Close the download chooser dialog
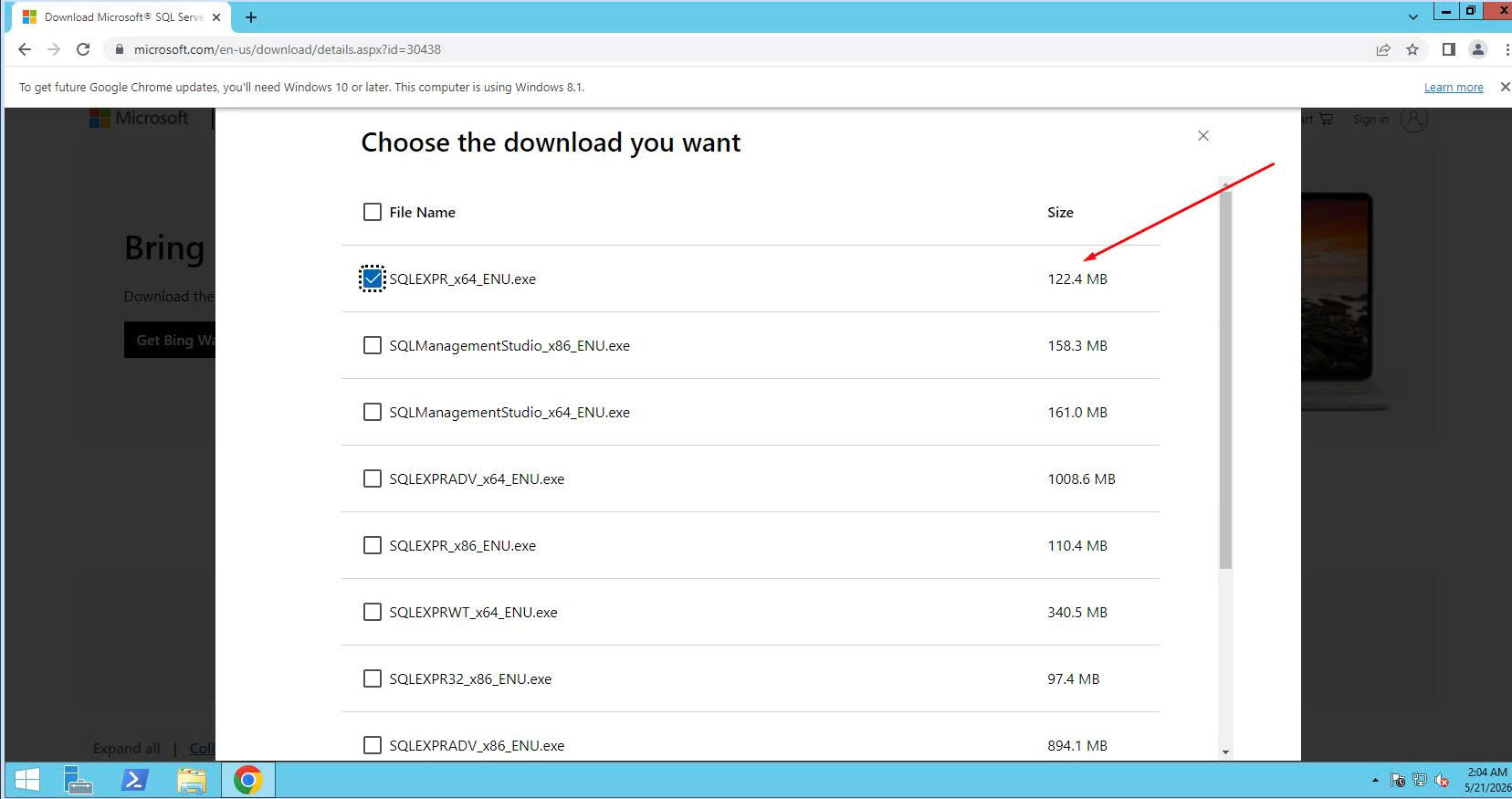The image size is (1512, 799). (x=1203, y=135)
